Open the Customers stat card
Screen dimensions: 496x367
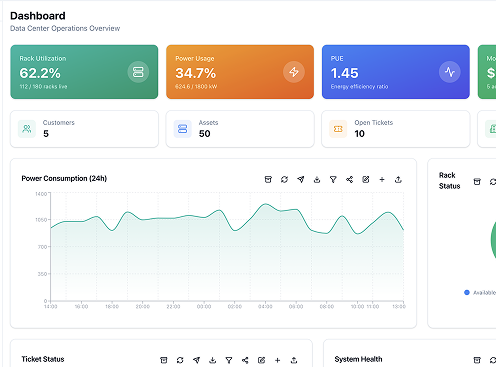[x=84, y=129]
